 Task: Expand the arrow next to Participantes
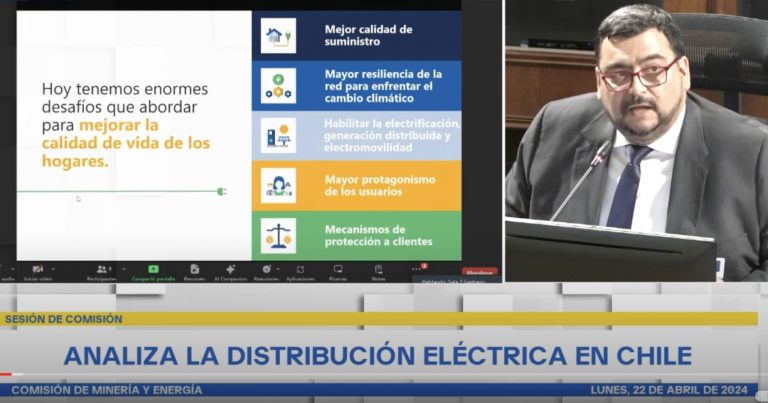pyautogui.click(x=123, y=268)
